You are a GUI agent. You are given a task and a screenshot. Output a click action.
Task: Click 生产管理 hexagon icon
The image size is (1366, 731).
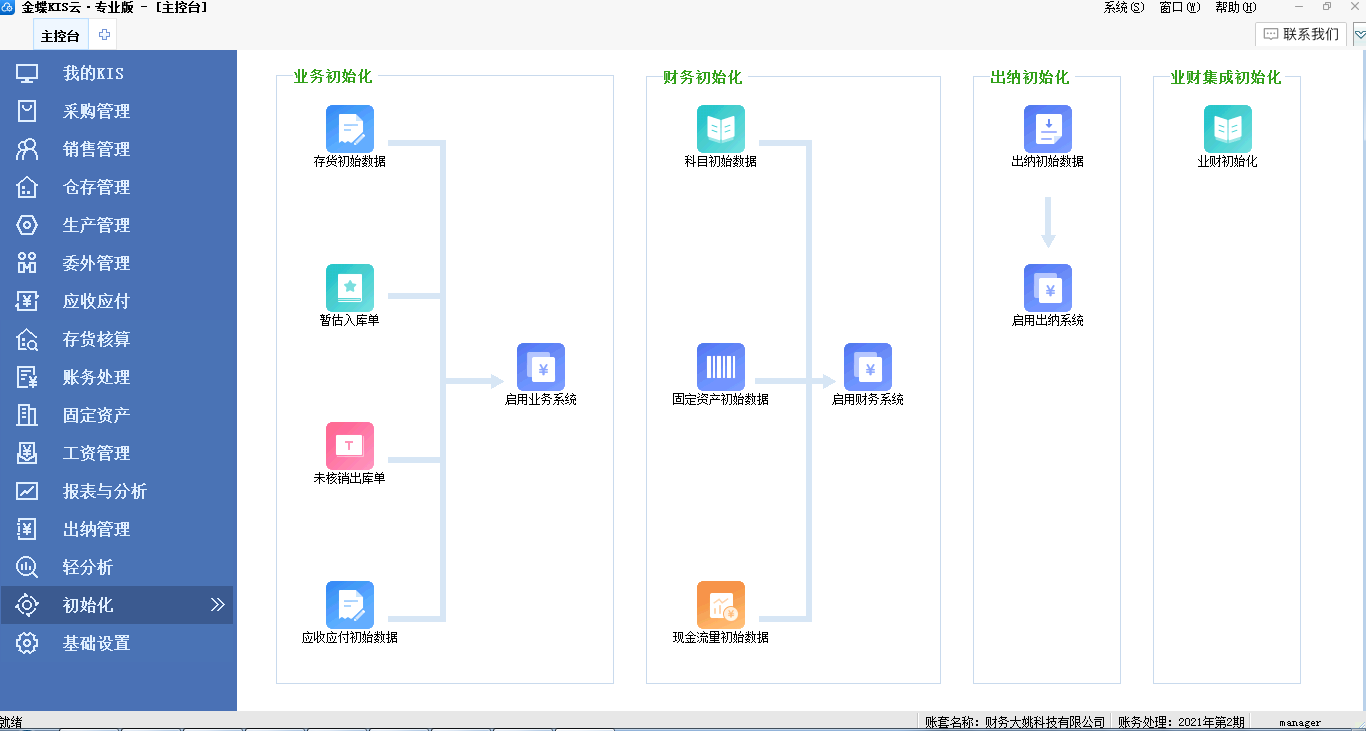(x=27, y=225)
